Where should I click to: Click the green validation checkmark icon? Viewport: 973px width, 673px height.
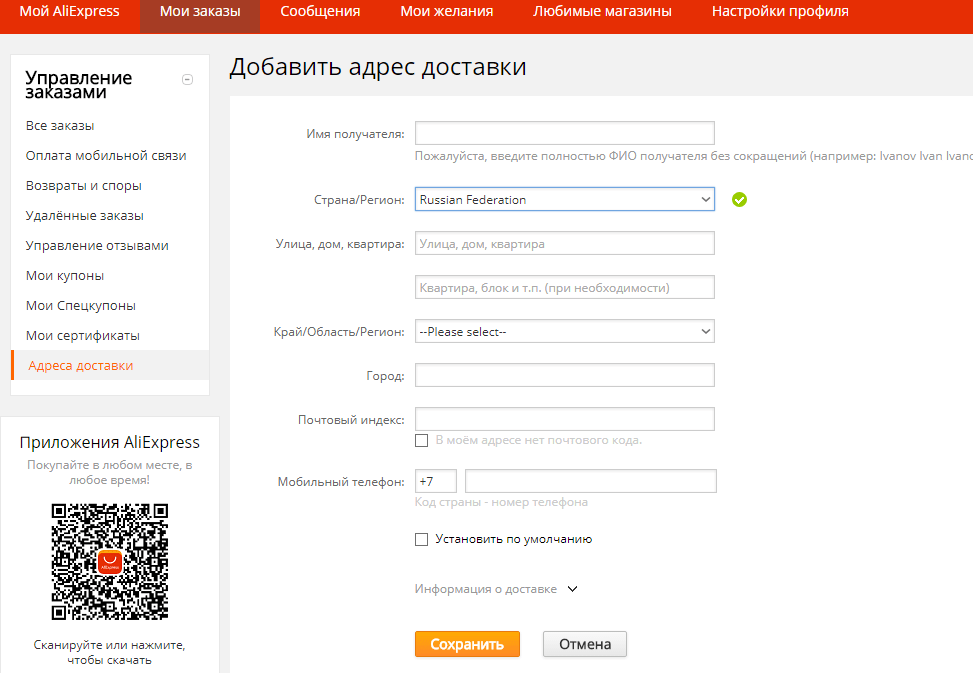[739, 200]
